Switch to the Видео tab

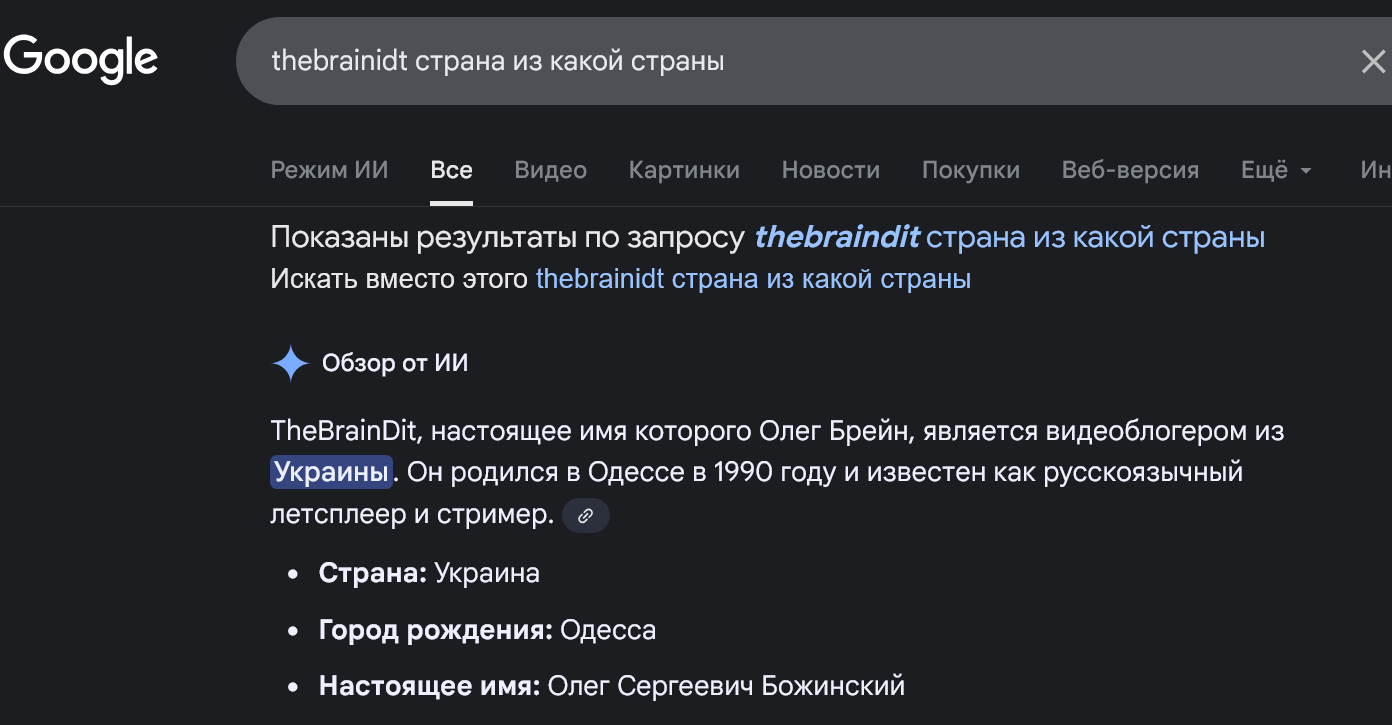[550, 170]
